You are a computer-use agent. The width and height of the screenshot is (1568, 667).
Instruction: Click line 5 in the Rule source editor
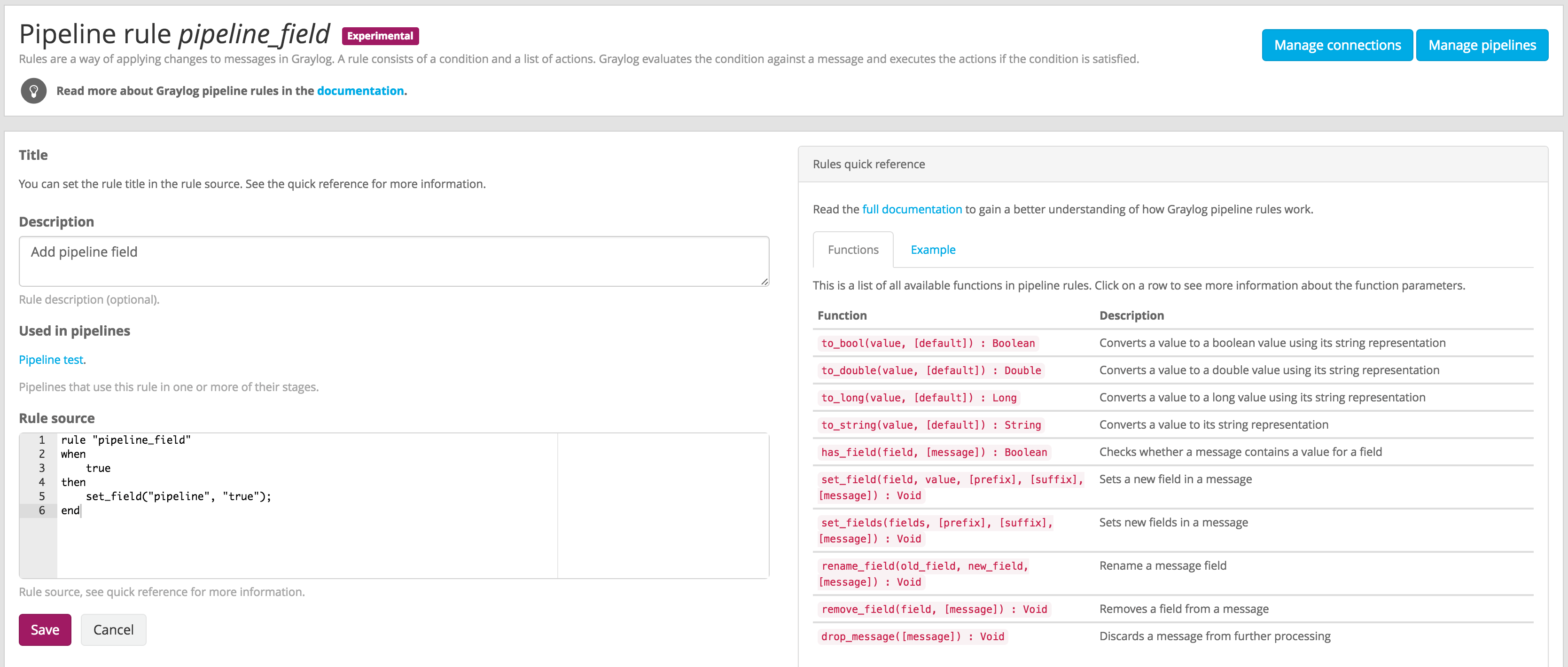(177, 496)
